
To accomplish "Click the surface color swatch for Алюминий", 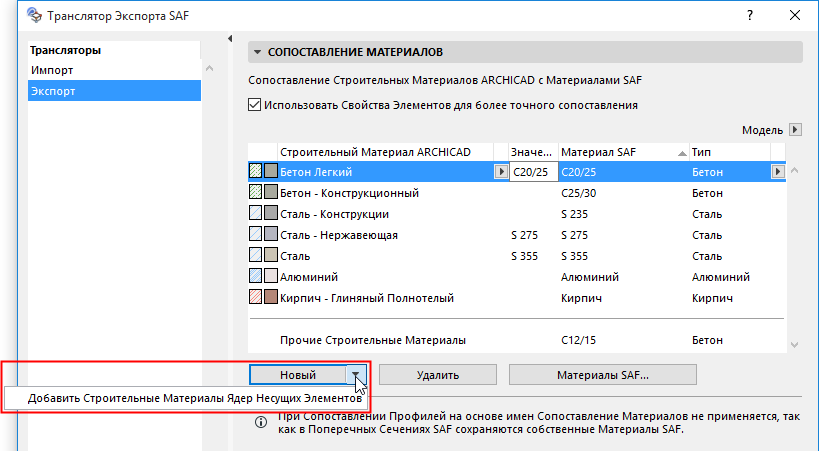I will pyautogui.click(x=271, y=275).
